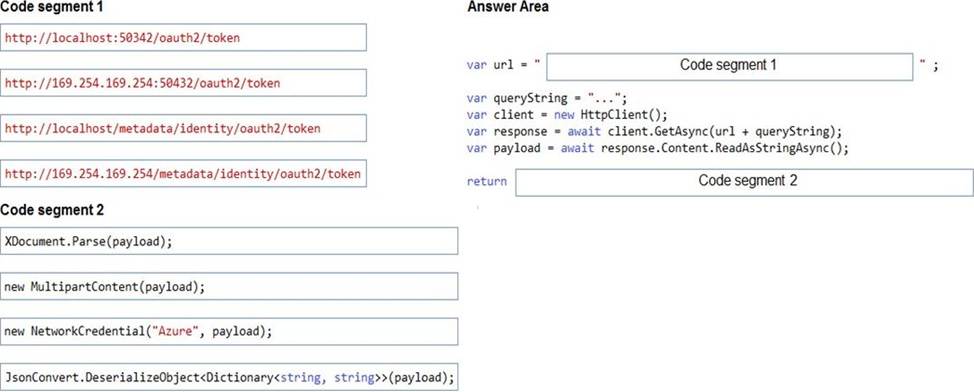This screenshot has height=392, width=974.
Task: Click the var queryString code line
Action: tap(547, 98)
